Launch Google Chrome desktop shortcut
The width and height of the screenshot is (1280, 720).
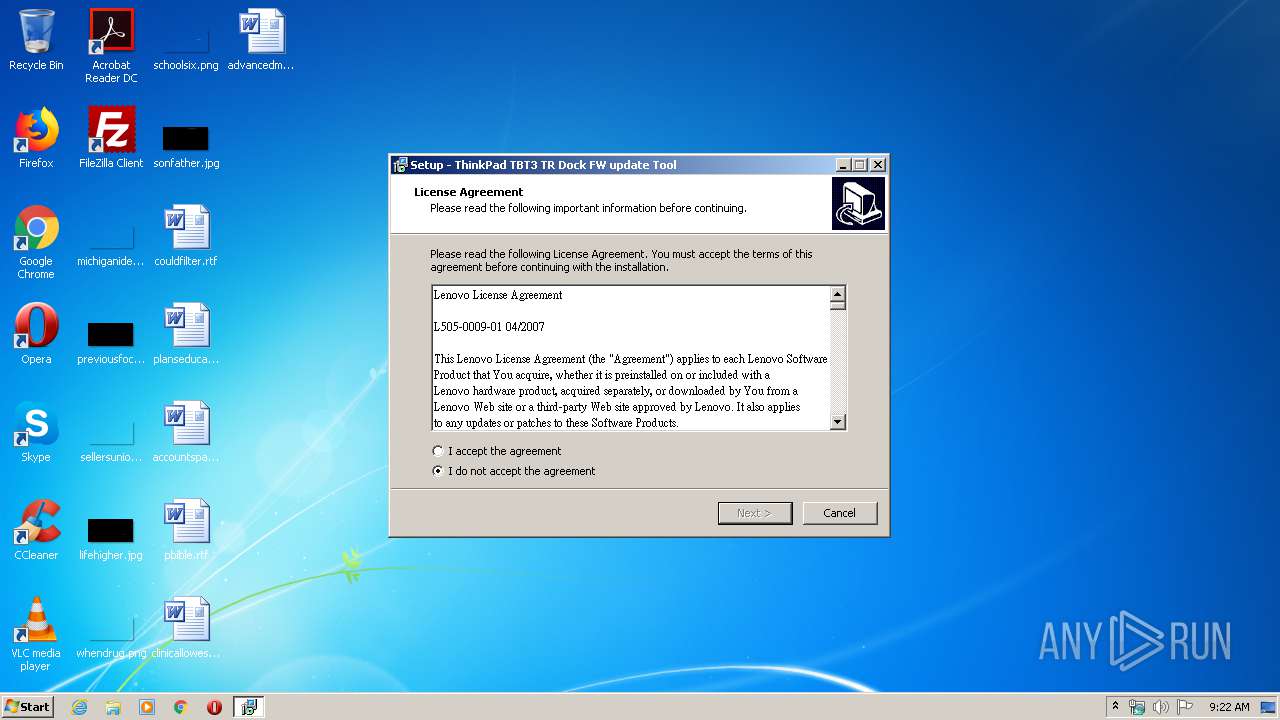coord(36,241)
